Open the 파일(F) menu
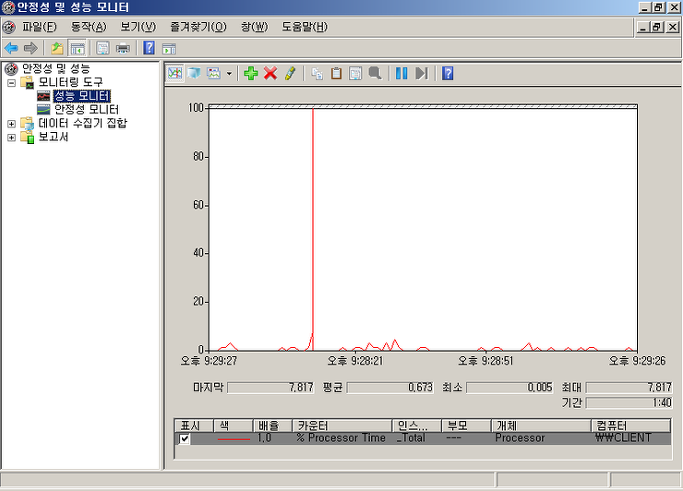 coord(39,27)
